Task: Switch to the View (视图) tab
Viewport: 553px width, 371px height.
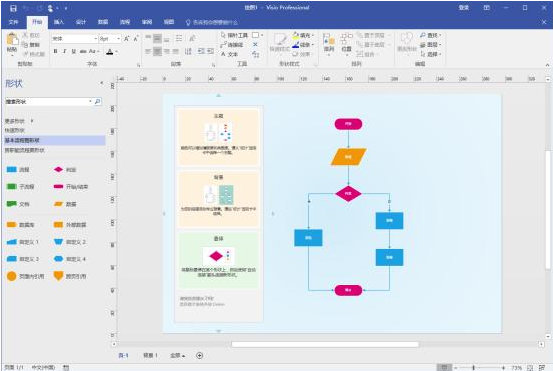Action: [x=169, y=22]
